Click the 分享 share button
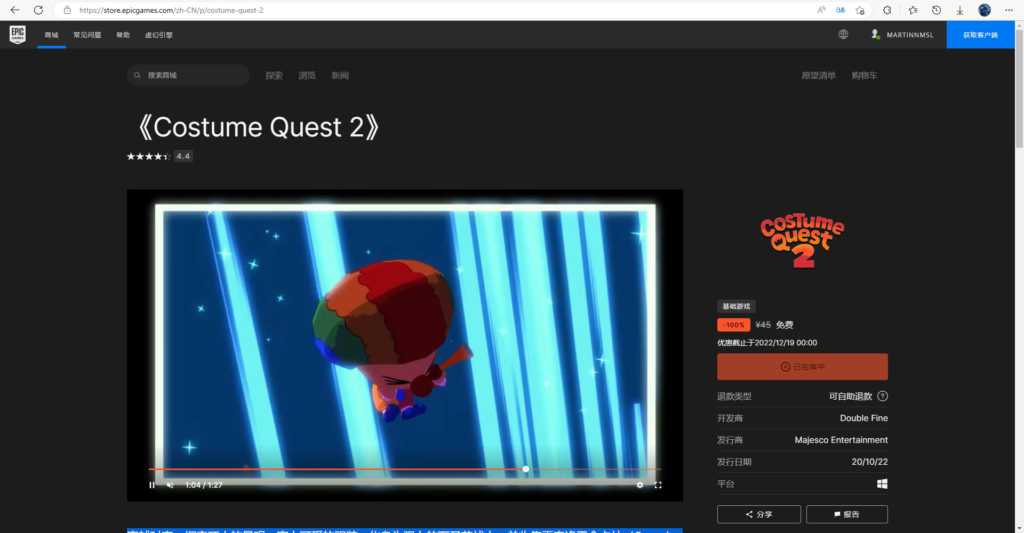 [x=759, y=514]
